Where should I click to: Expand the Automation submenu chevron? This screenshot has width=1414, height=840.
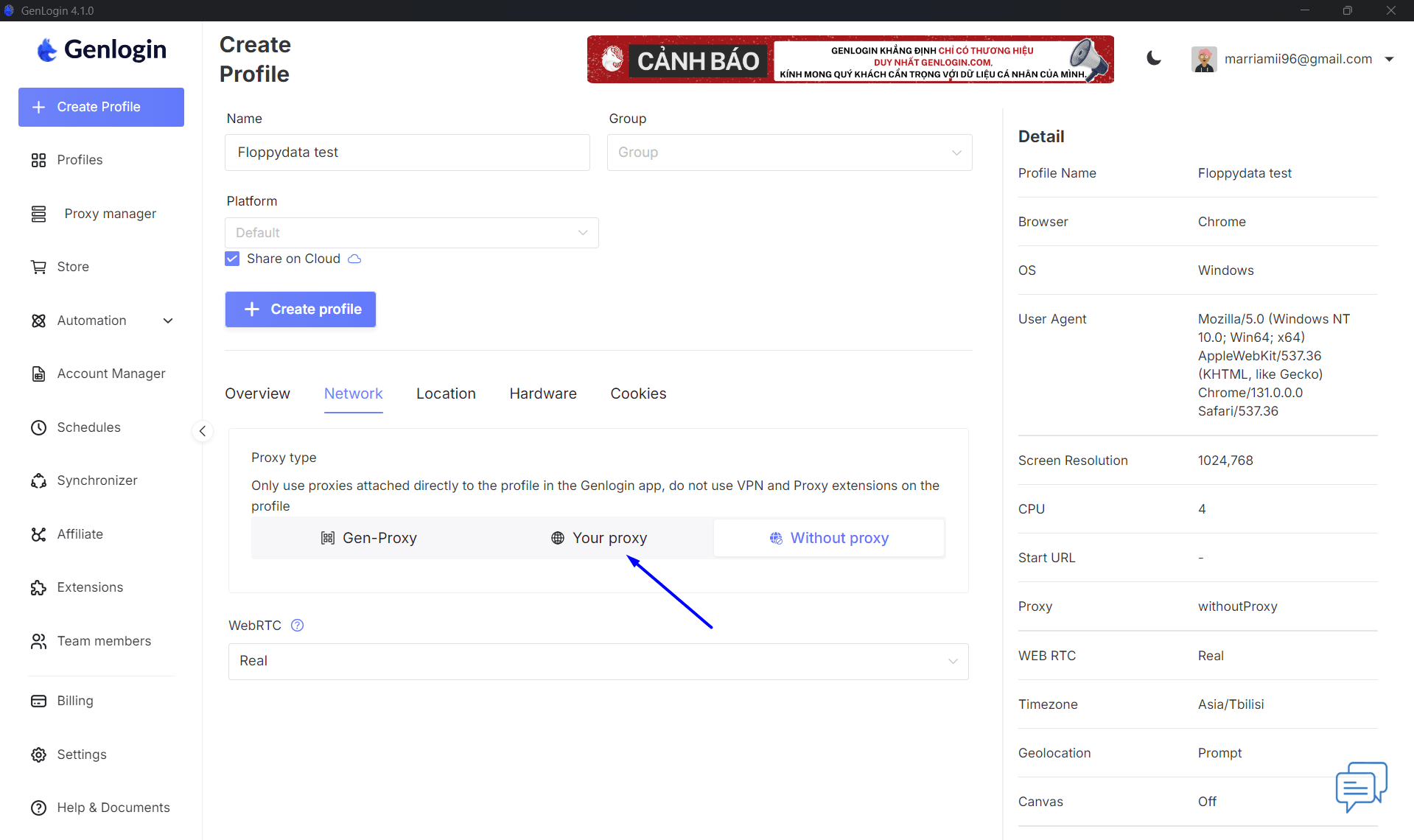[168, 321]
